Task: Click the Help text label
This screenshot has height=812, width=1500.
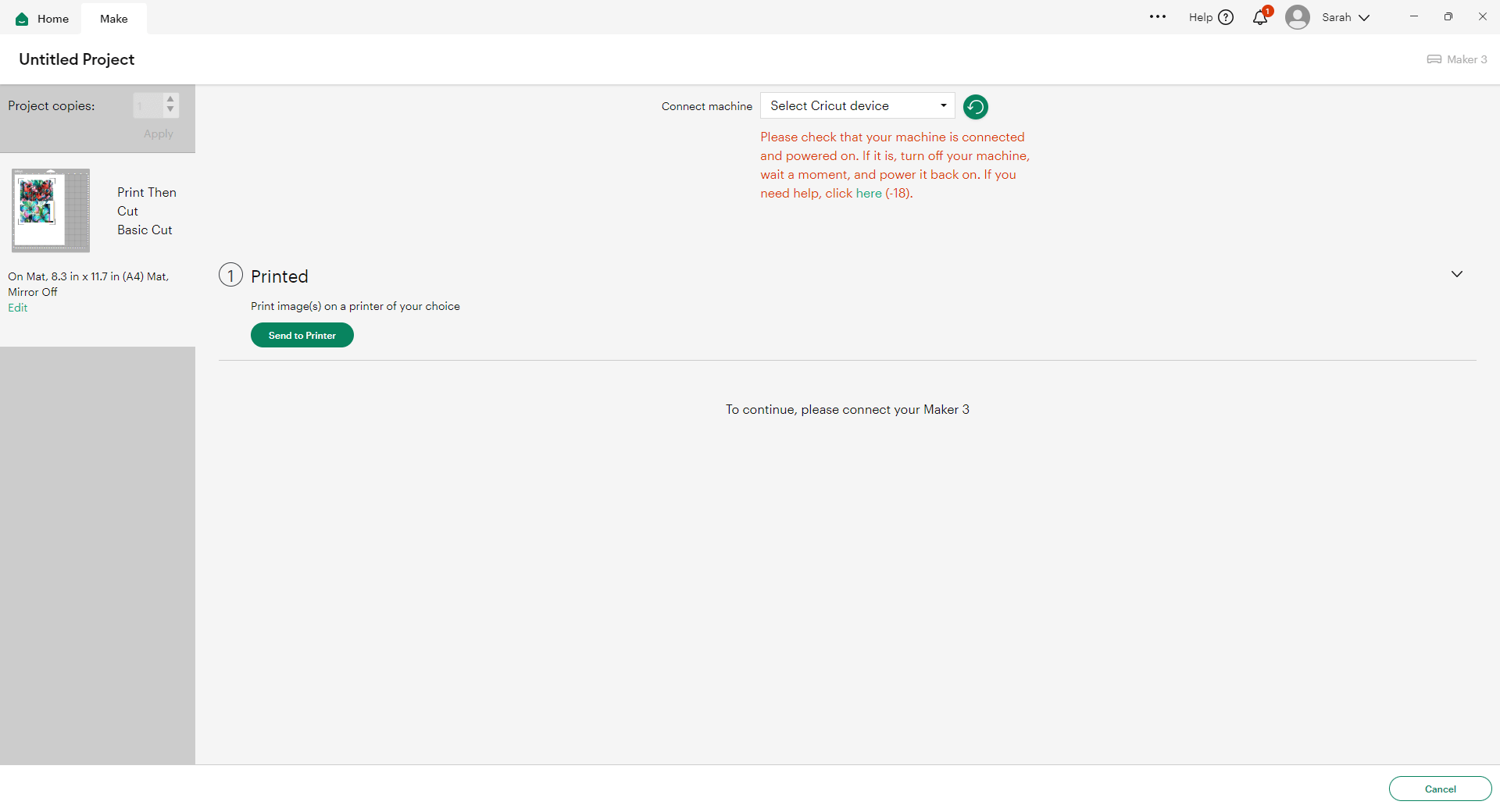Action: point(1201,17)
